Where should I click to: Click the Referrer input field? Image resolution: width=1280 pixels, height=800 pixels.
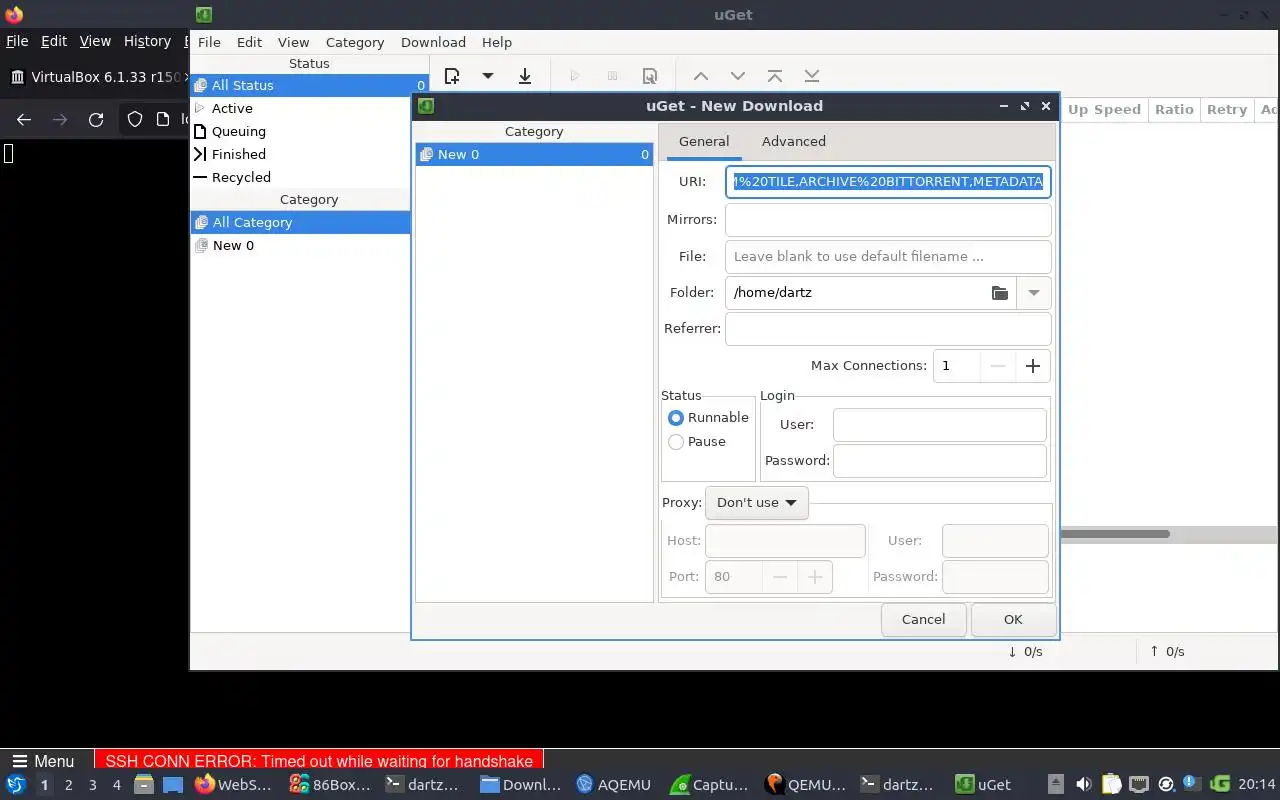click(x=888, y=328)
